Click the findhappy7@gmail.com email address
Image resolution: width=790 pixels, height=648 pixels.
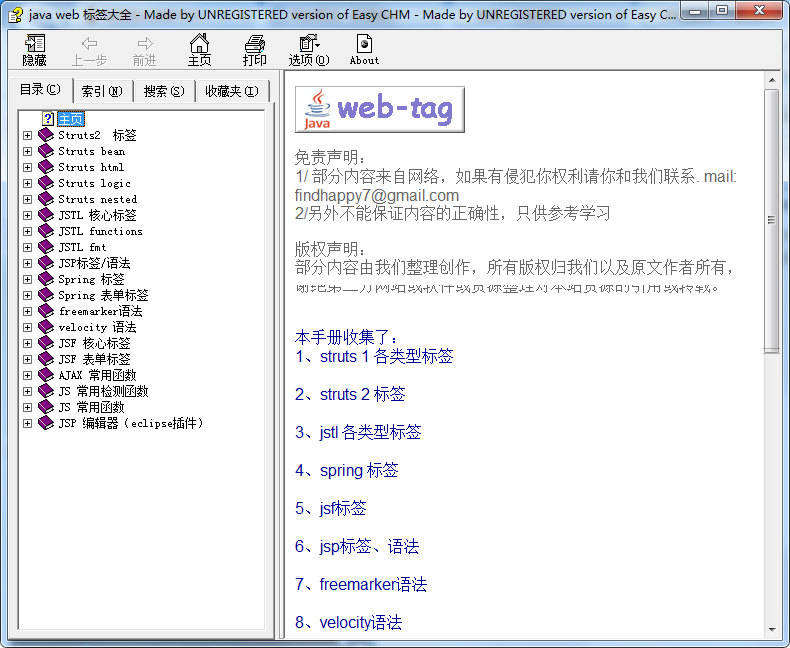[x=377, y=195]
